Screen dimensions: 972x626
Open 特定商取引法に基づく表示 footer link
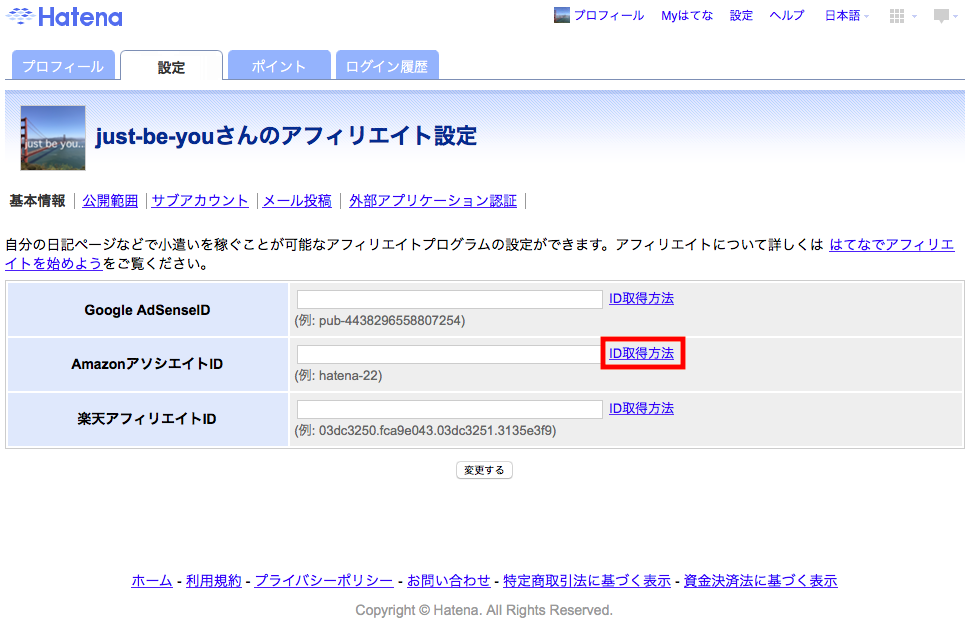pyautogui.click(x=587, y=581)
